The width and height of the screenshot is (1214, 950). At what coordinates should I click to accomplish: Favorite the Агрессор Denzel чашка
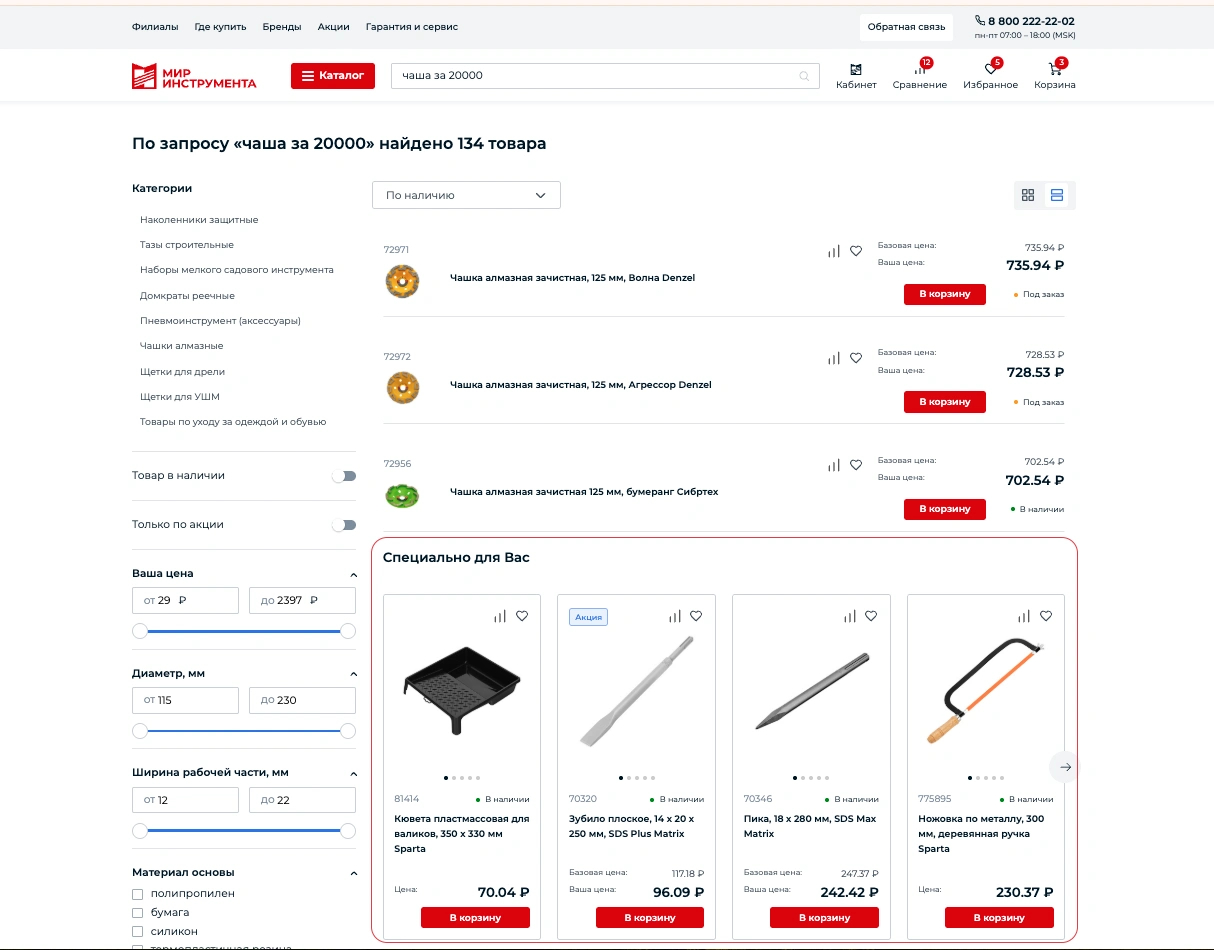(856, 358)
